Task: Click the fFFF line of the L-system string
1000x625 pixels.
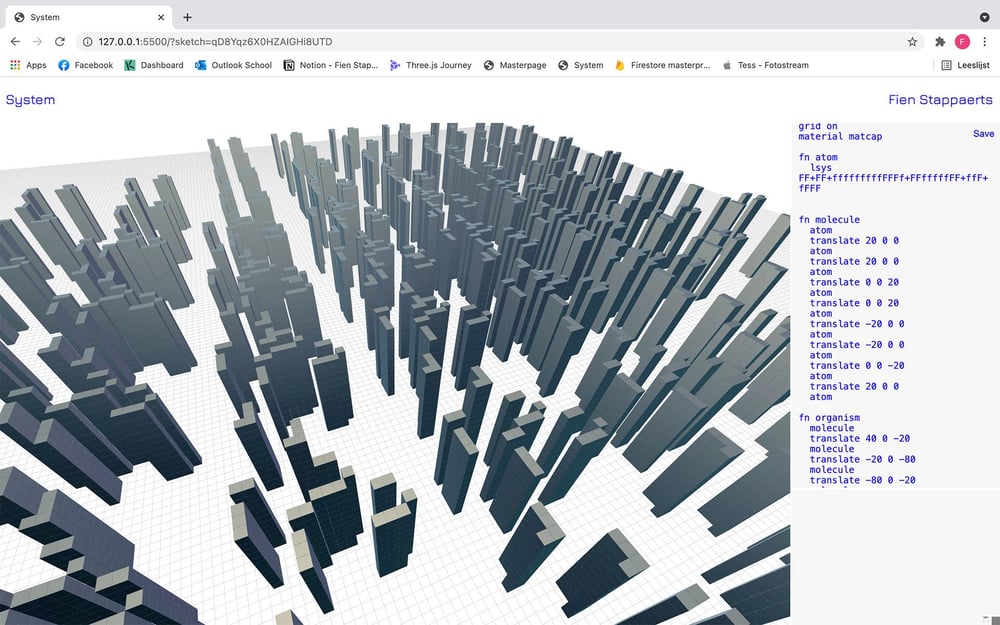Action: coord(810,189)
